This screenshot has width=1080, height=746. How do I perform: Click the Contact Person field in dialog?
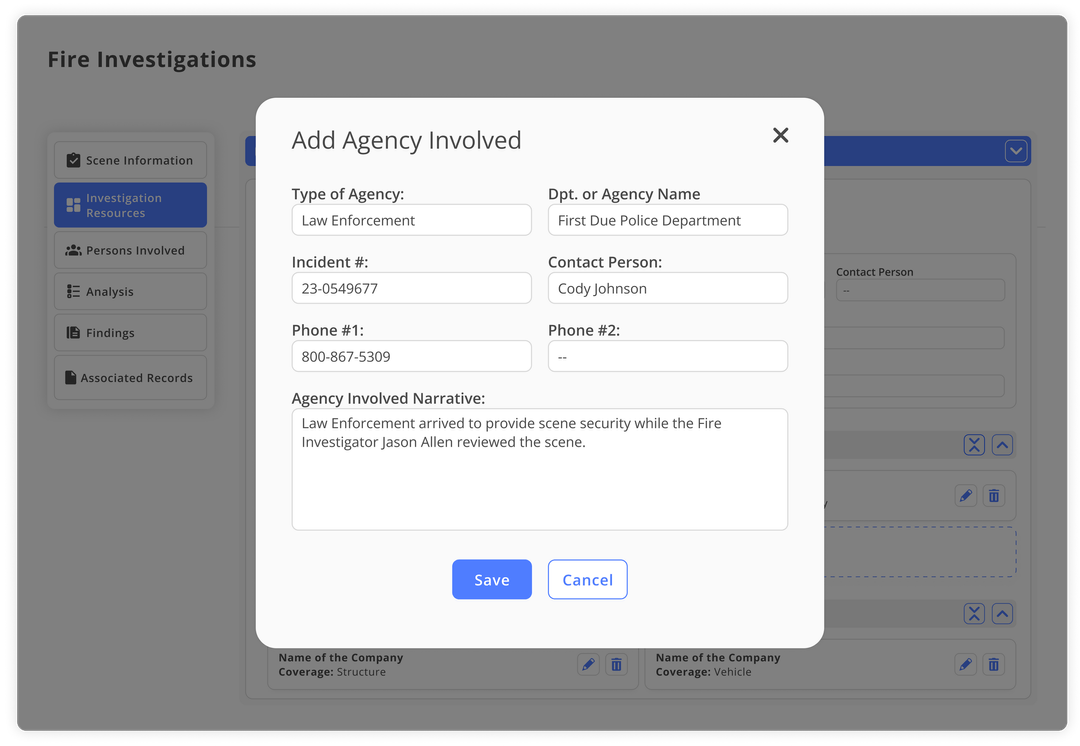point(668,288)
